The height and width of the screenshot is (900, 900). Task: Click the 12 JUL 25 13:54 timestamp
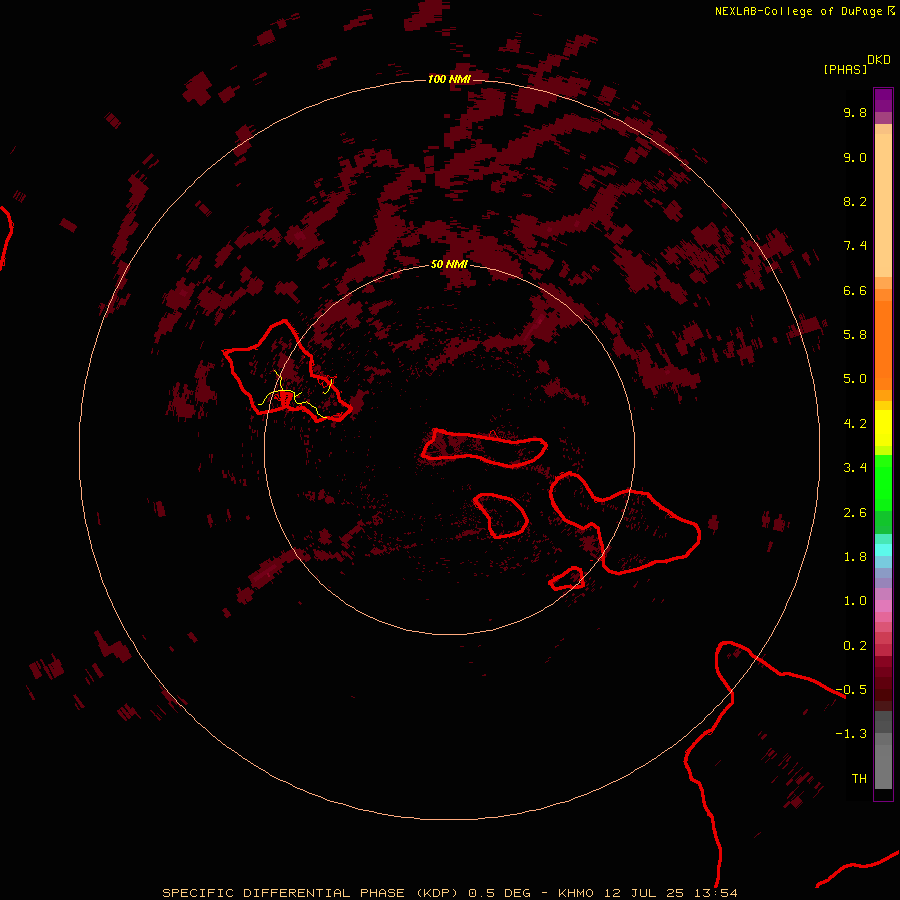(x=670, y=893)
